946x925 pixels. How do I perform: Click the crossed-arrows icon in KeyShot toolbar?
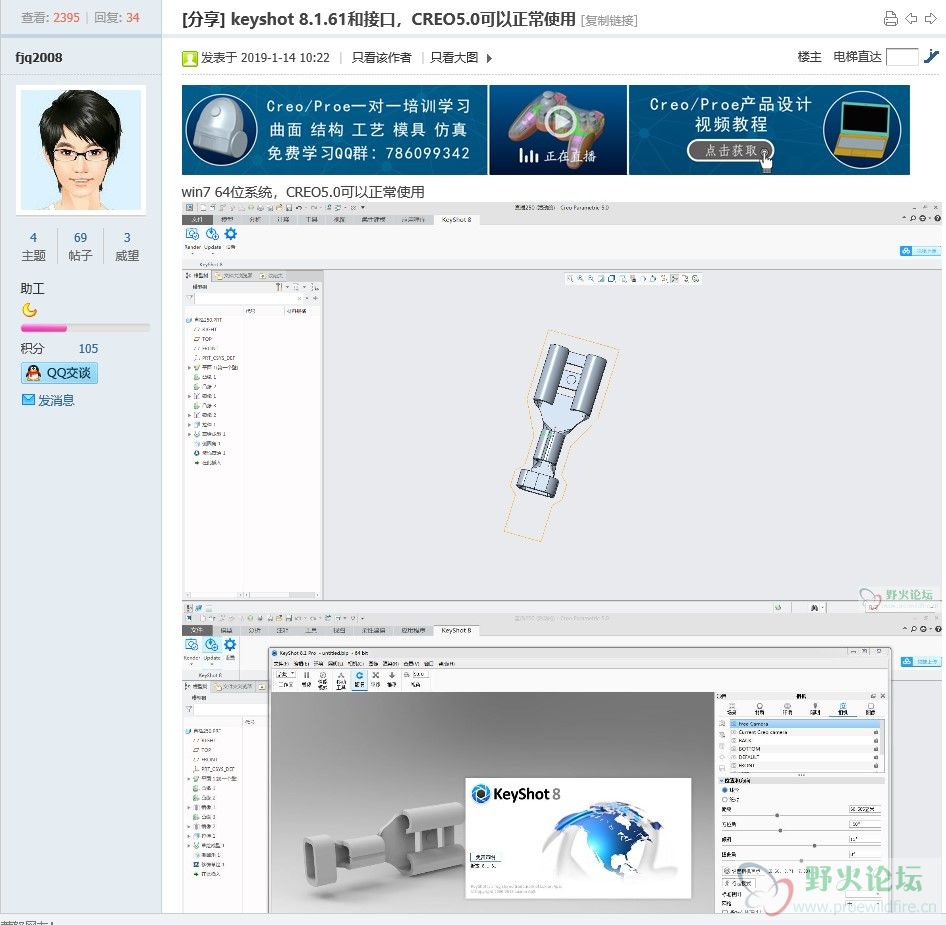pyautogui.click(x=375, y=676)
